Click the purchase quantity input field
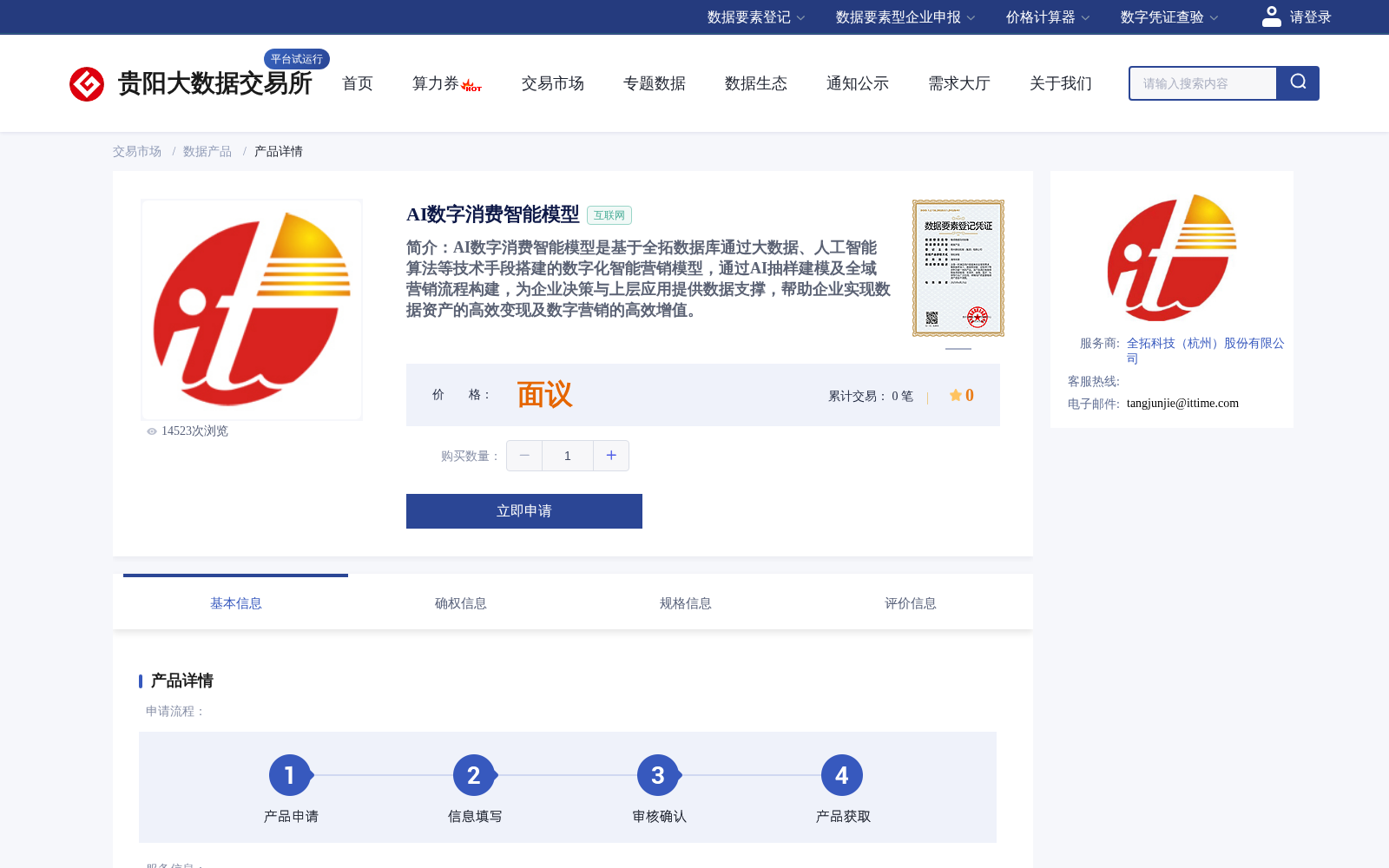Screen dimensions: 1389x868 [x=568, y=456]
